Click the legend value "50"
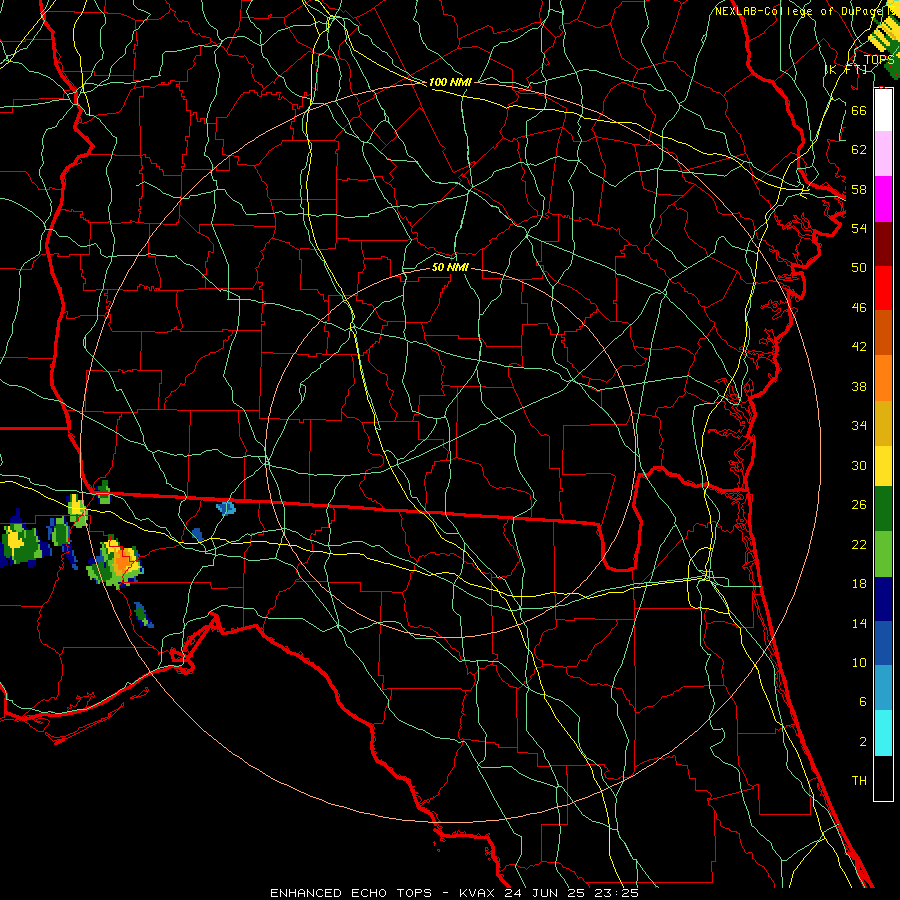900x900 pixels. [859, 268]
